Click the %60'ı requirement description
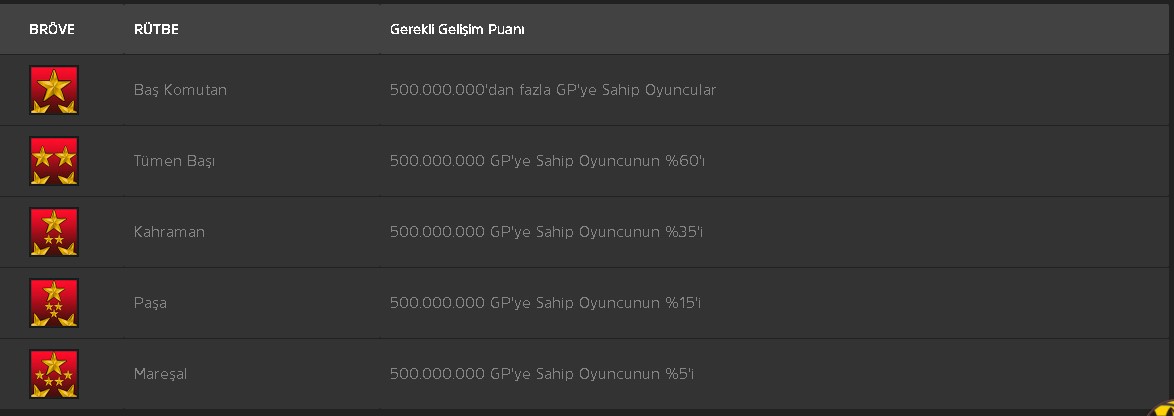 [547, 161]
